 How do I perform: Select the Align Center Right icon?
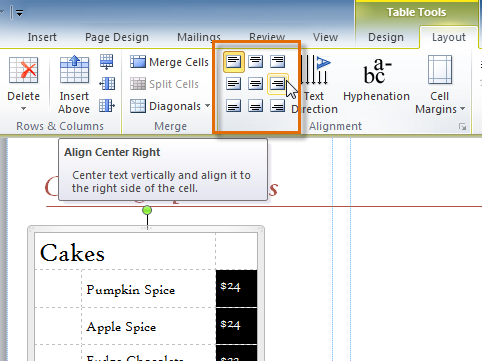(277, 84)
